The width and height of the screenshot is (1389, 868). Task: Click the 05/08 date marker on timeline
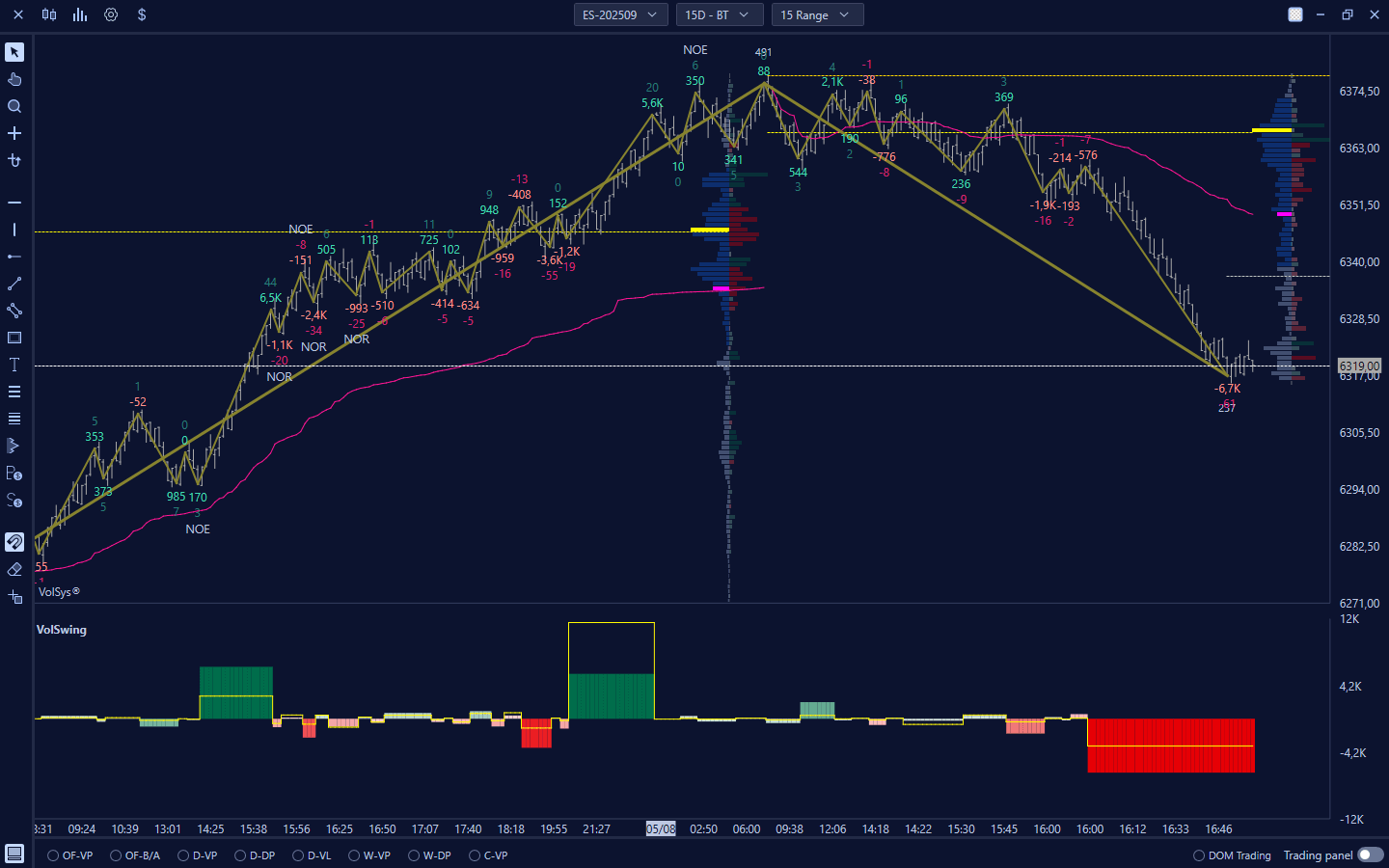[x=661, y=828]
